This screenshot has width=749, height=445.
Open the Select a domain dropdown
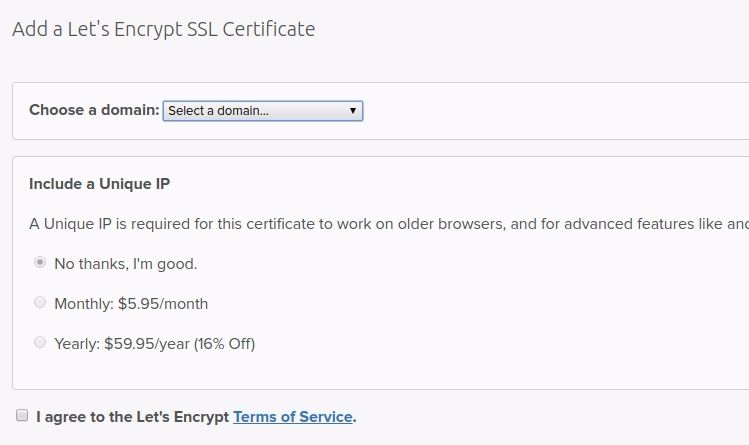(x=263, y=111)
